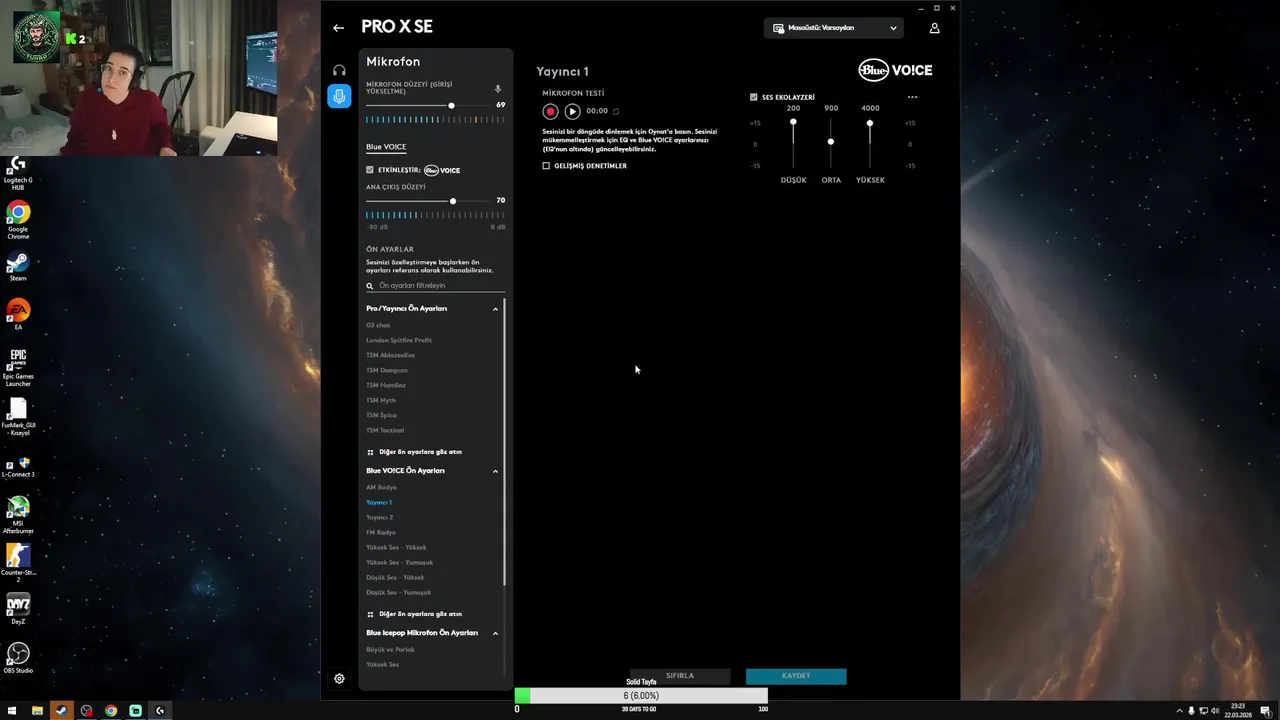The height and width of the screenshot is (720, 1280).
Task: Choose the AM Radyo preset
Action: click(x=381, y=487)
